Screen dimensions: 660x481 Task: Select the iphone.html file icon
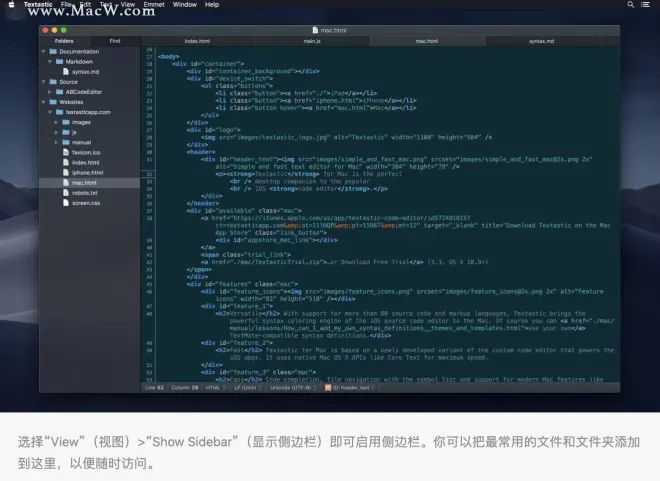pos(66,173)
